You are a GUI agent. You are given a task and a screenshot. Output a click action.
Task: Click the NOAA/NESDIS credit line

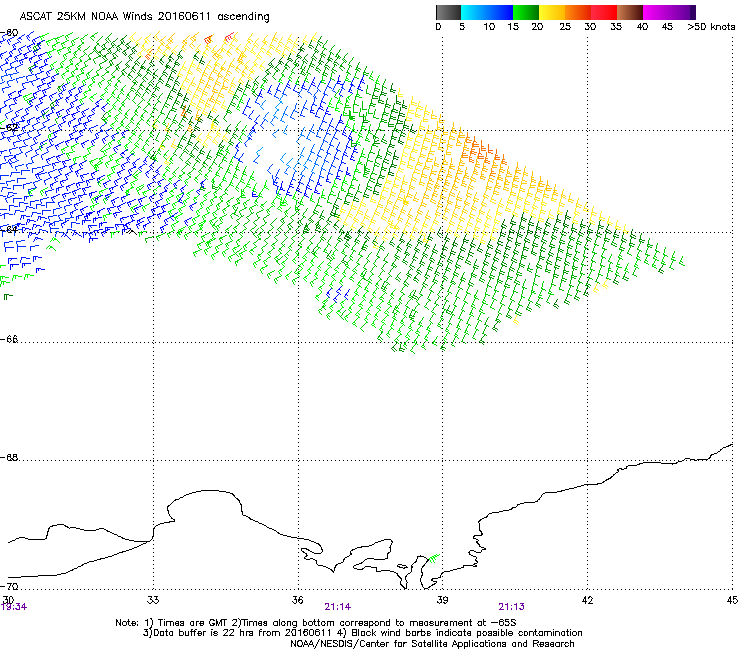tap(432, 644)
